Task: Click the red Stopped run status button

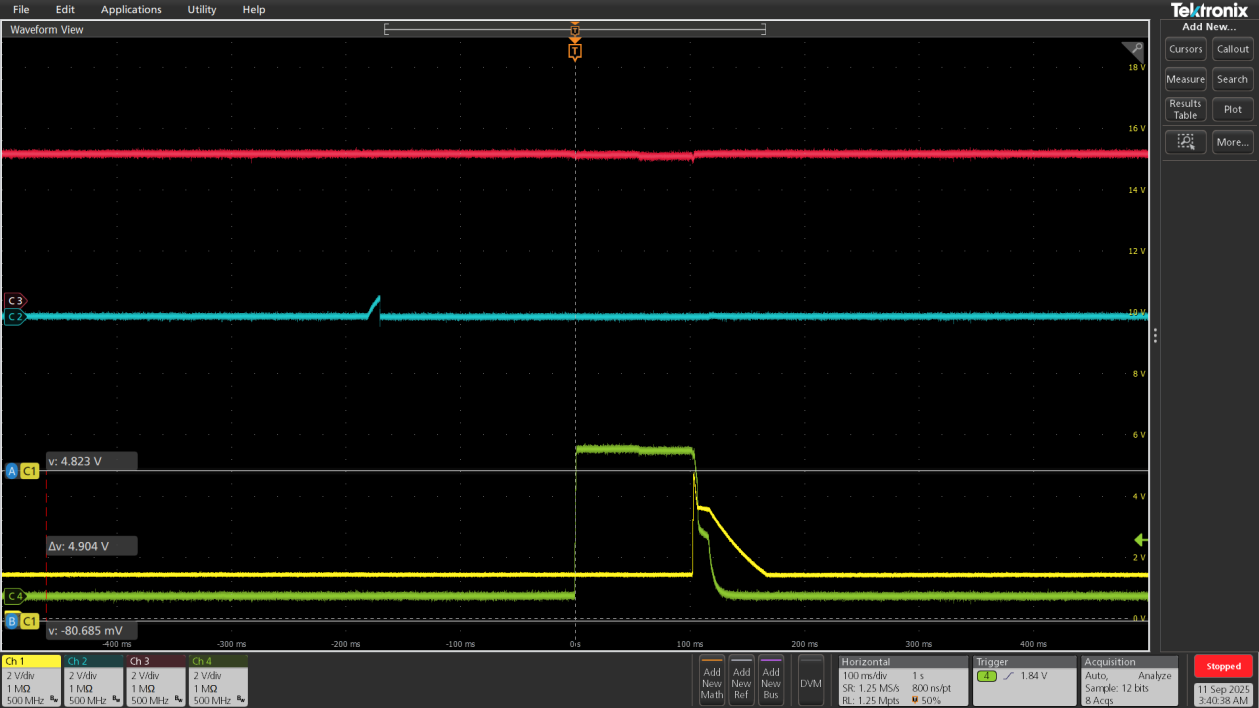Action: click(x=1223, y=666)
